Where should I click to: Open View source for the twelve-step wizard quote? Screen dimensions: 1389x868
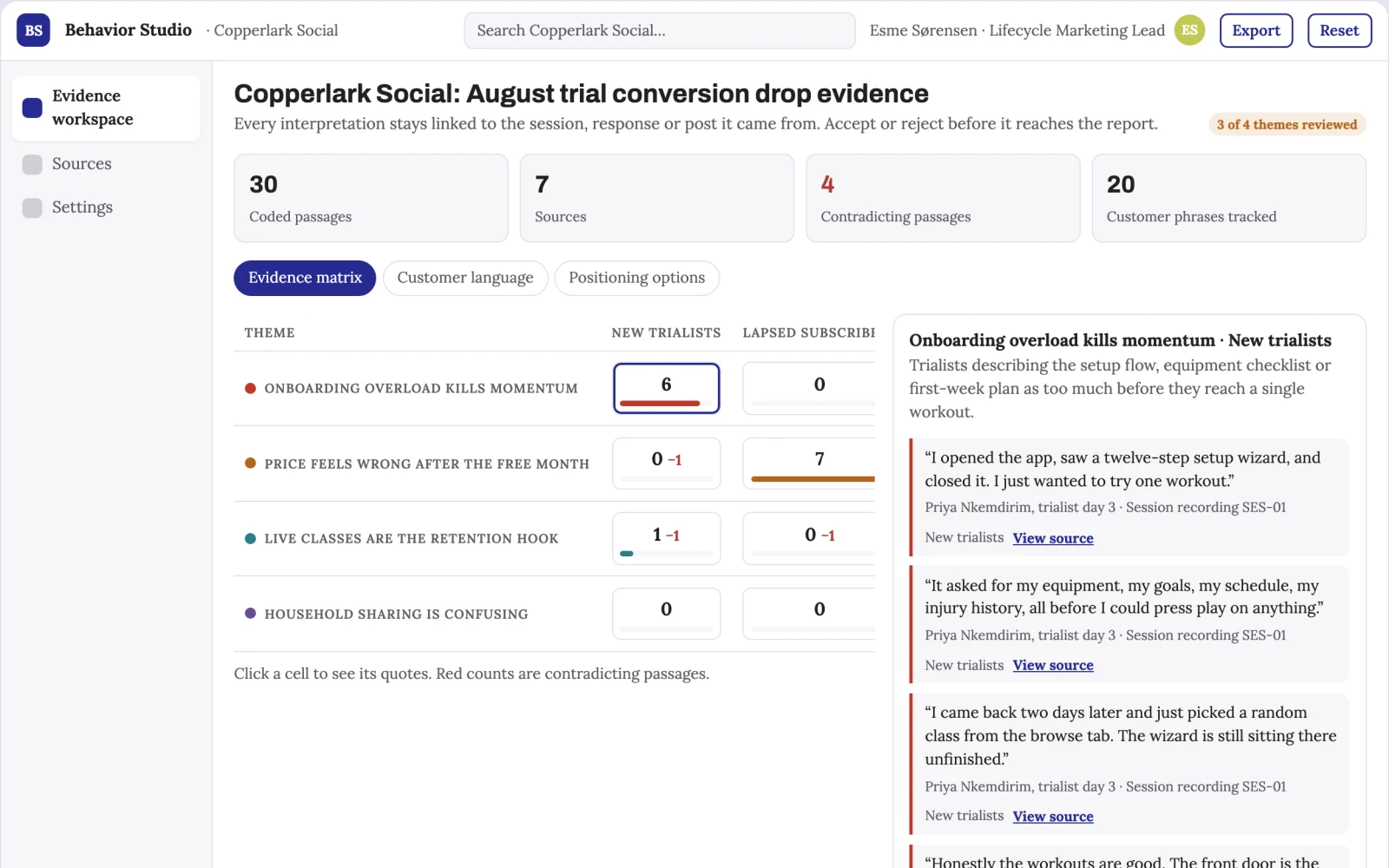click(x=1053, y=538)
